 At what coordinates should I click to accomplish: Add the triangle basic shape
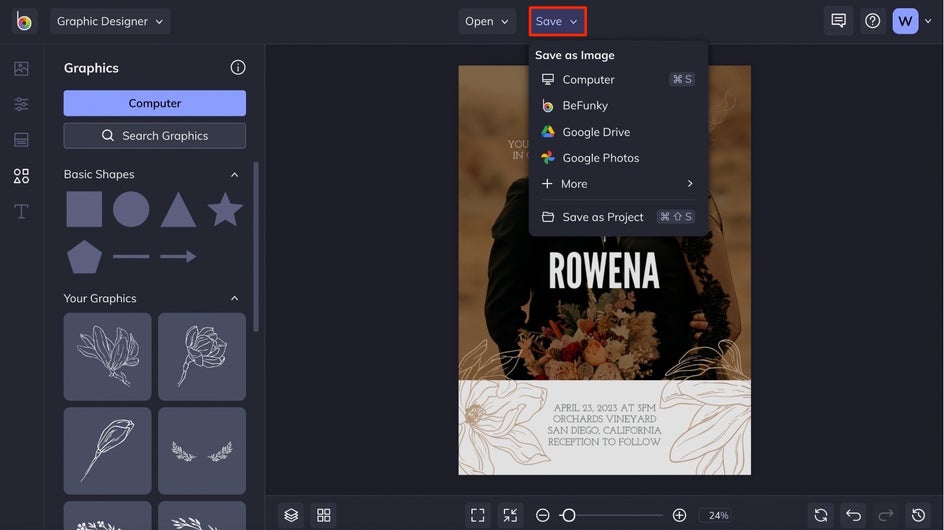[178, 210]
